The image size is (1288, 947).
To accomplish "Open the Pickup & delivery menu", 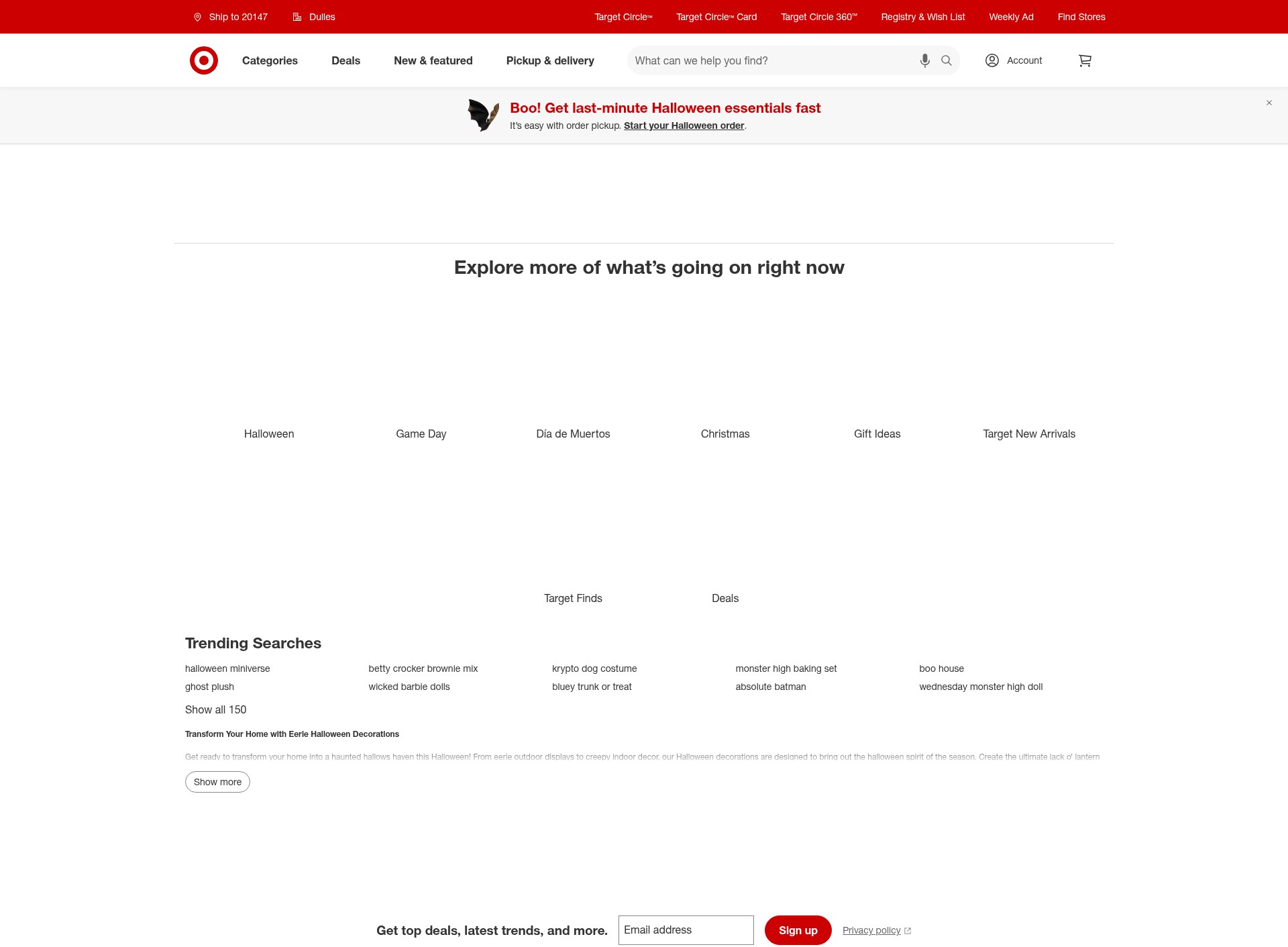I will click(x=550, y=60).
